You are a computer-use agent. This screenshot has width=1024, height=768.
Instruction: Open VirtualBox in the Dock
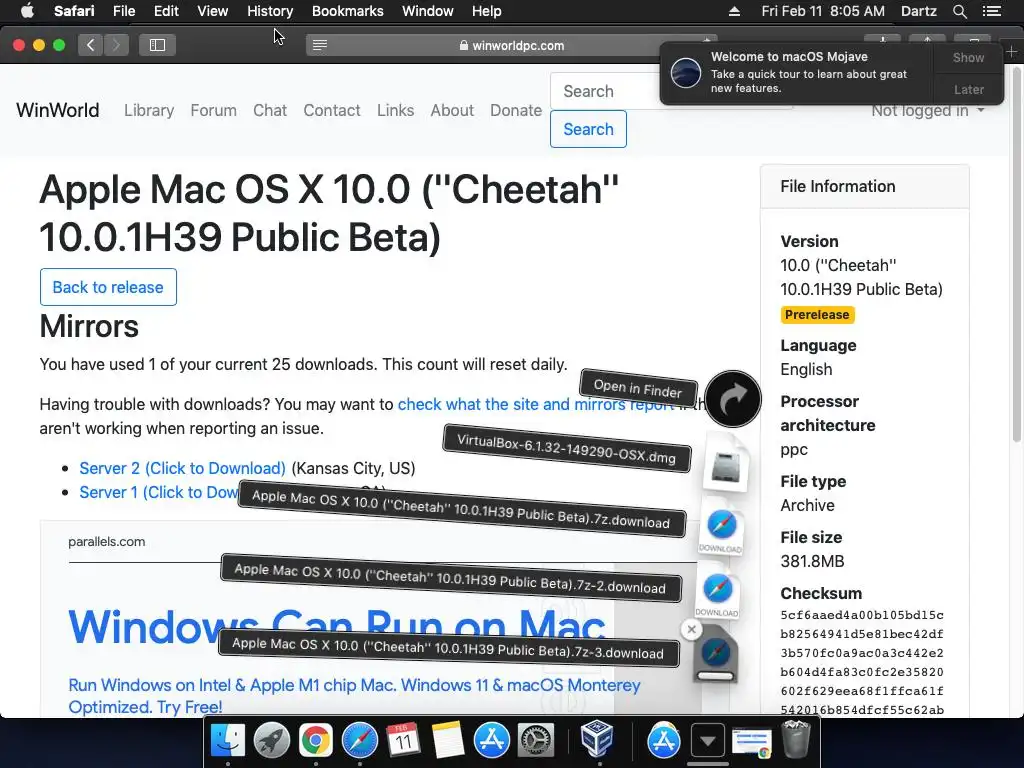click(x=597, y=739)
